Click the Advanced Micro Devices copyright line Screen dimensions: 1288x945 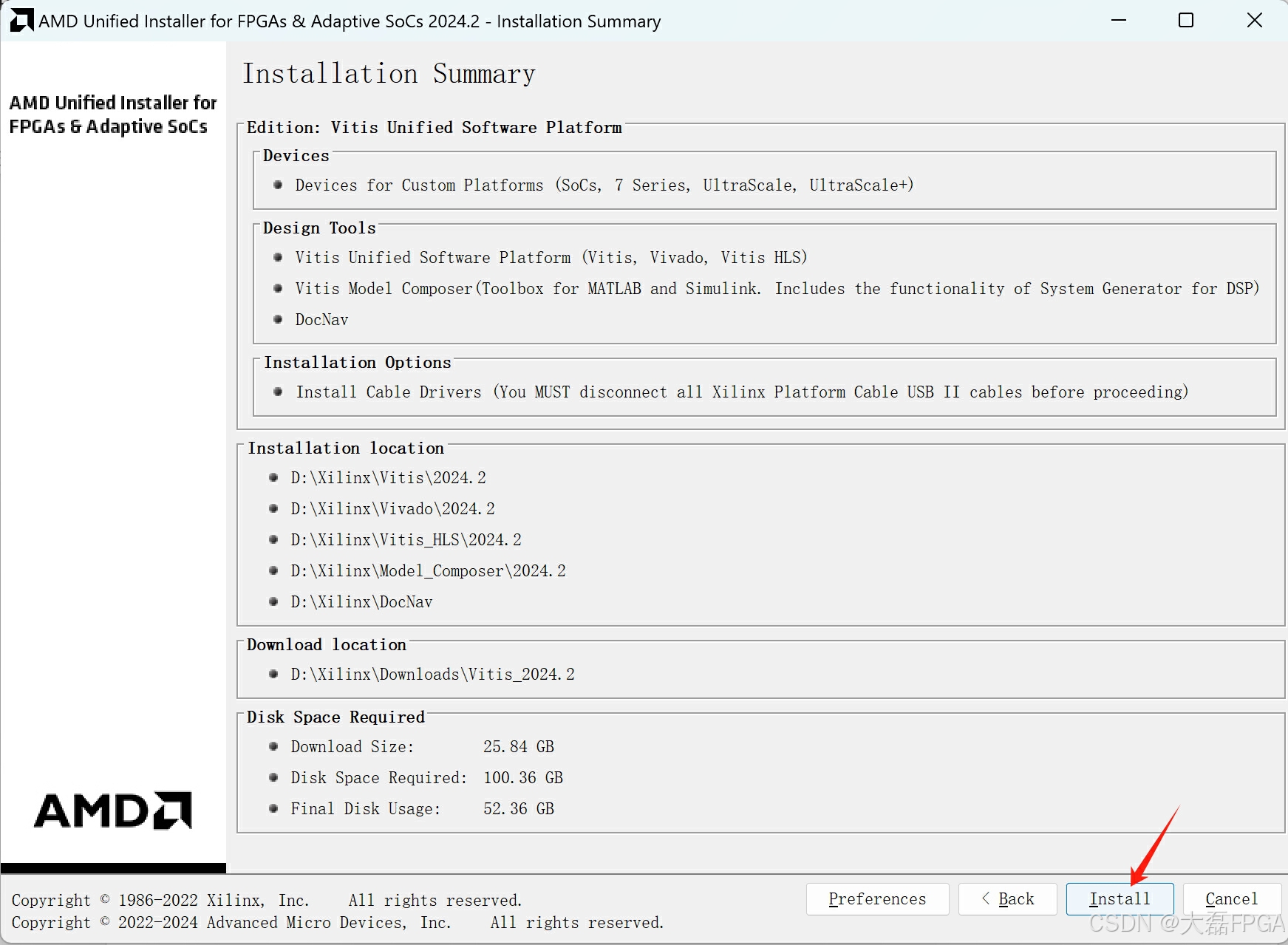[x=338, y=923]
